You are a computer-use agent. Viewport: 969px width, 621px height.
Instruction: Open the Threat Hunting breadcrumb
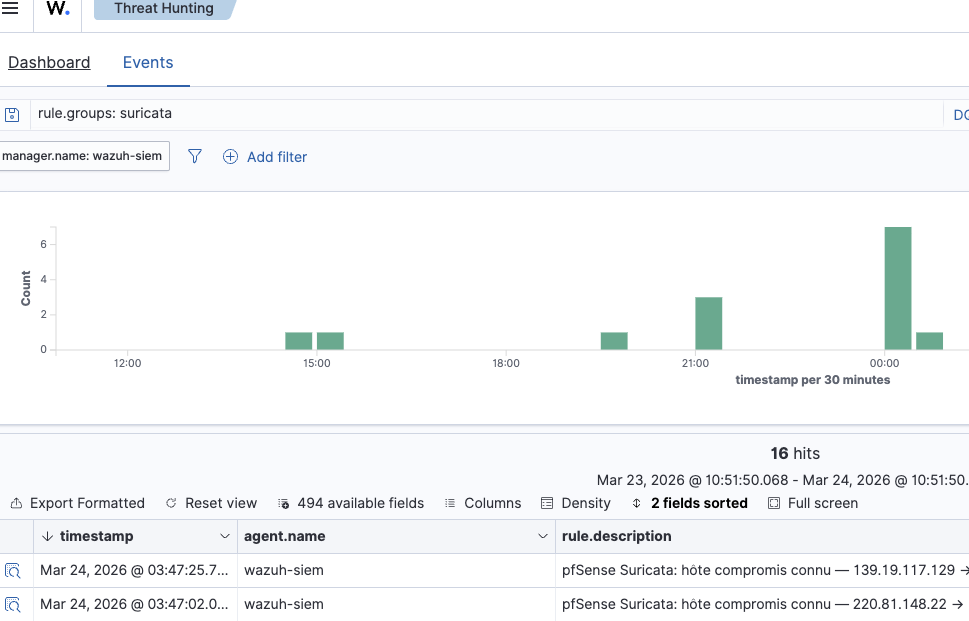click(164, 9)
